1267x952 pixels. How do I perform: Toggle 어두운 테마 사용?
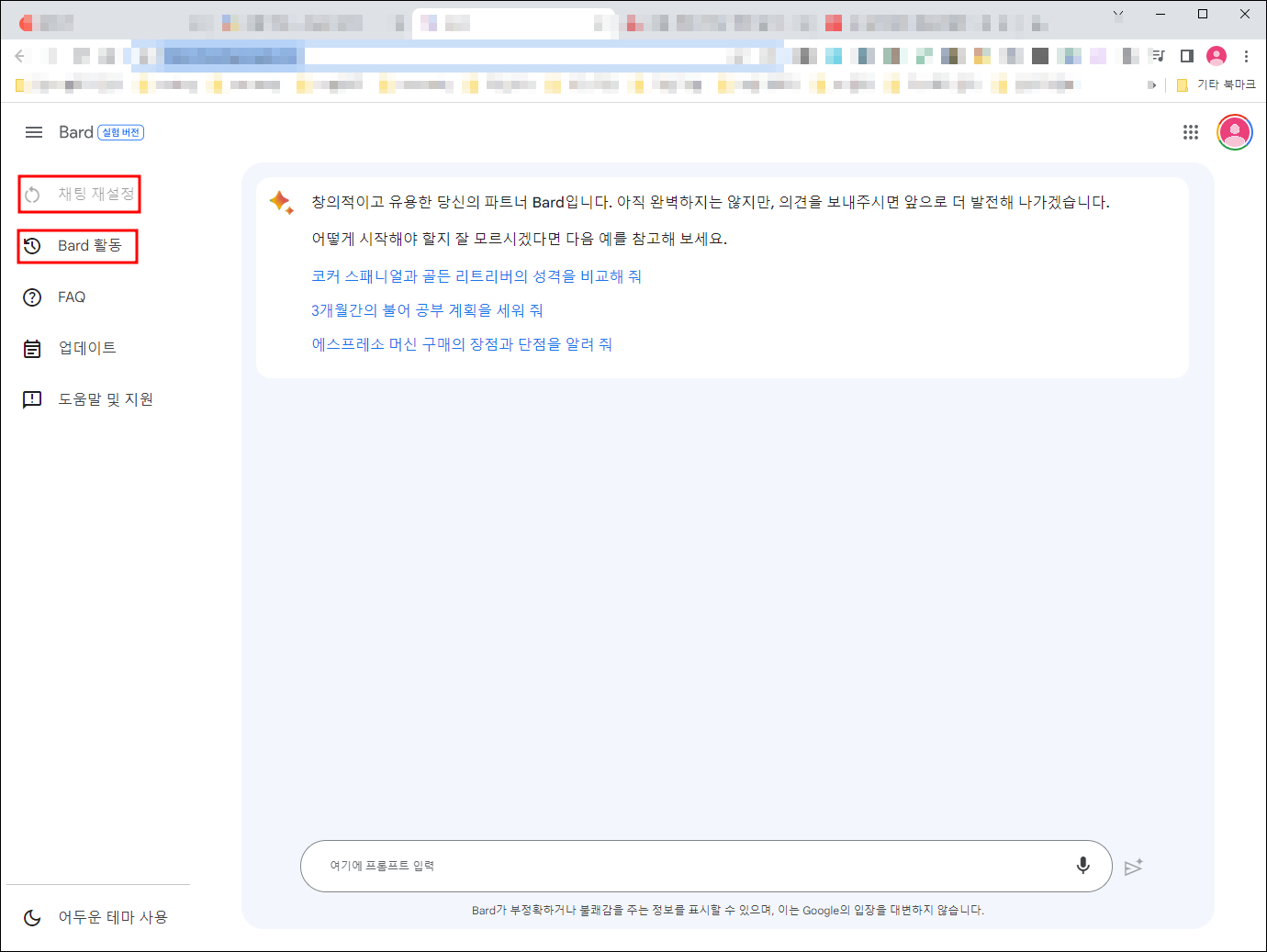[95, 917]
